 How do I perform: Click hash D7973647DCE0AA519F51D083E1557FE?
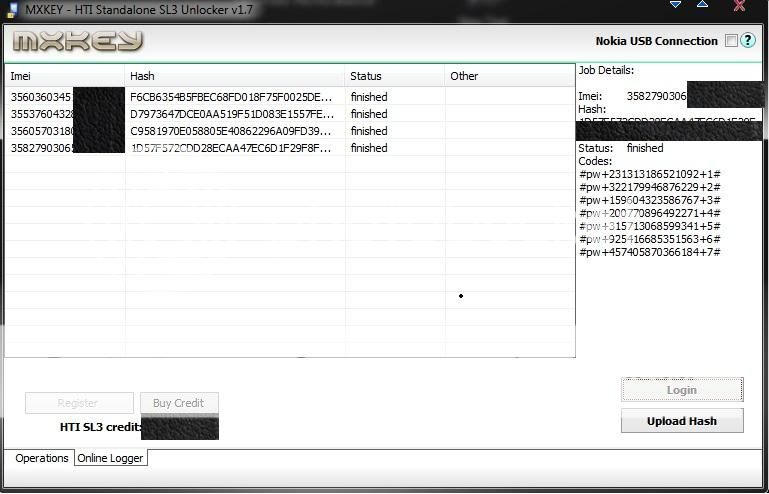click(x=231, y=114)
